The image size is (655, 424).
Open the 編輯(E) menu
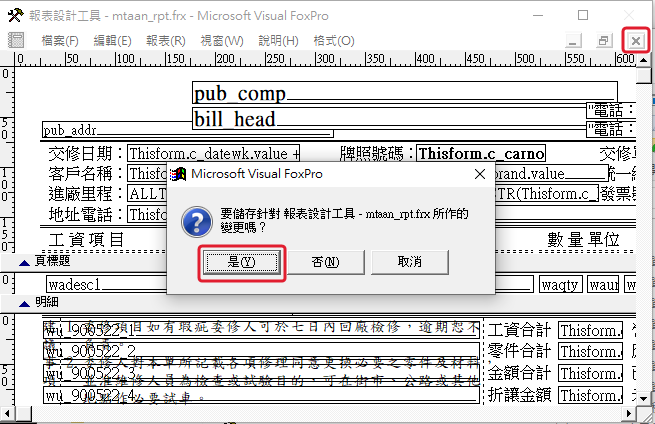[x=112, y=41]
